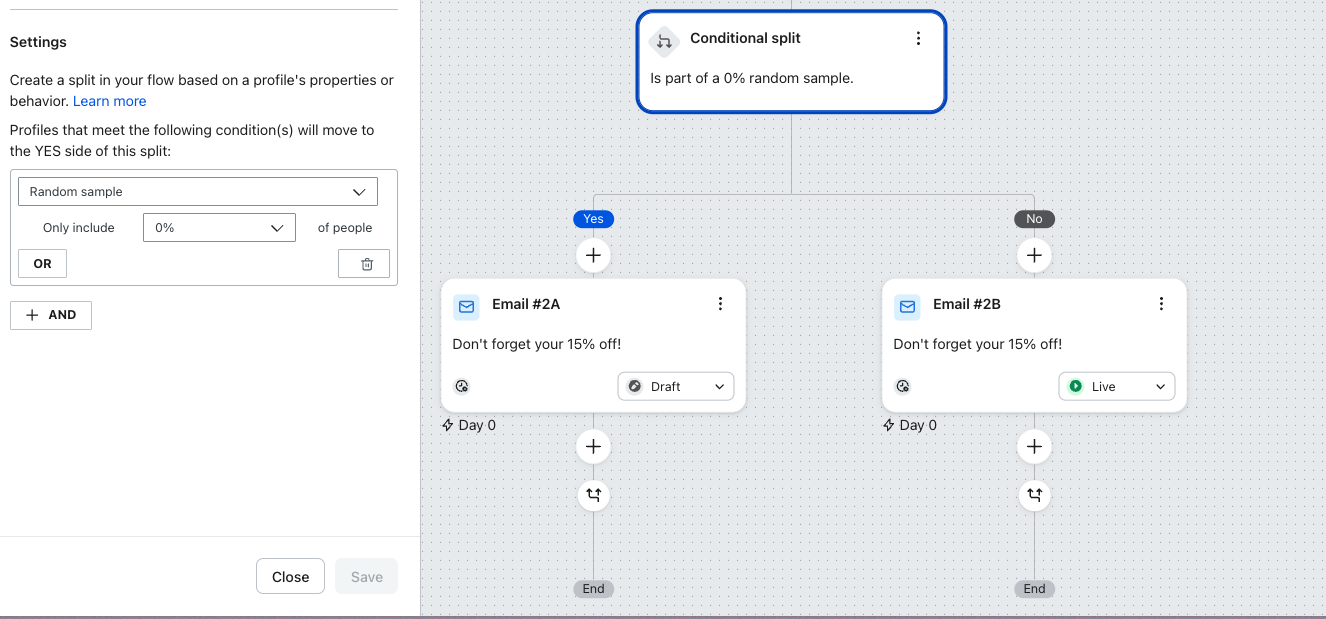Click plus button under the Yes branch
Viewport: 1326px width, 619px height.
click(593, 256)
